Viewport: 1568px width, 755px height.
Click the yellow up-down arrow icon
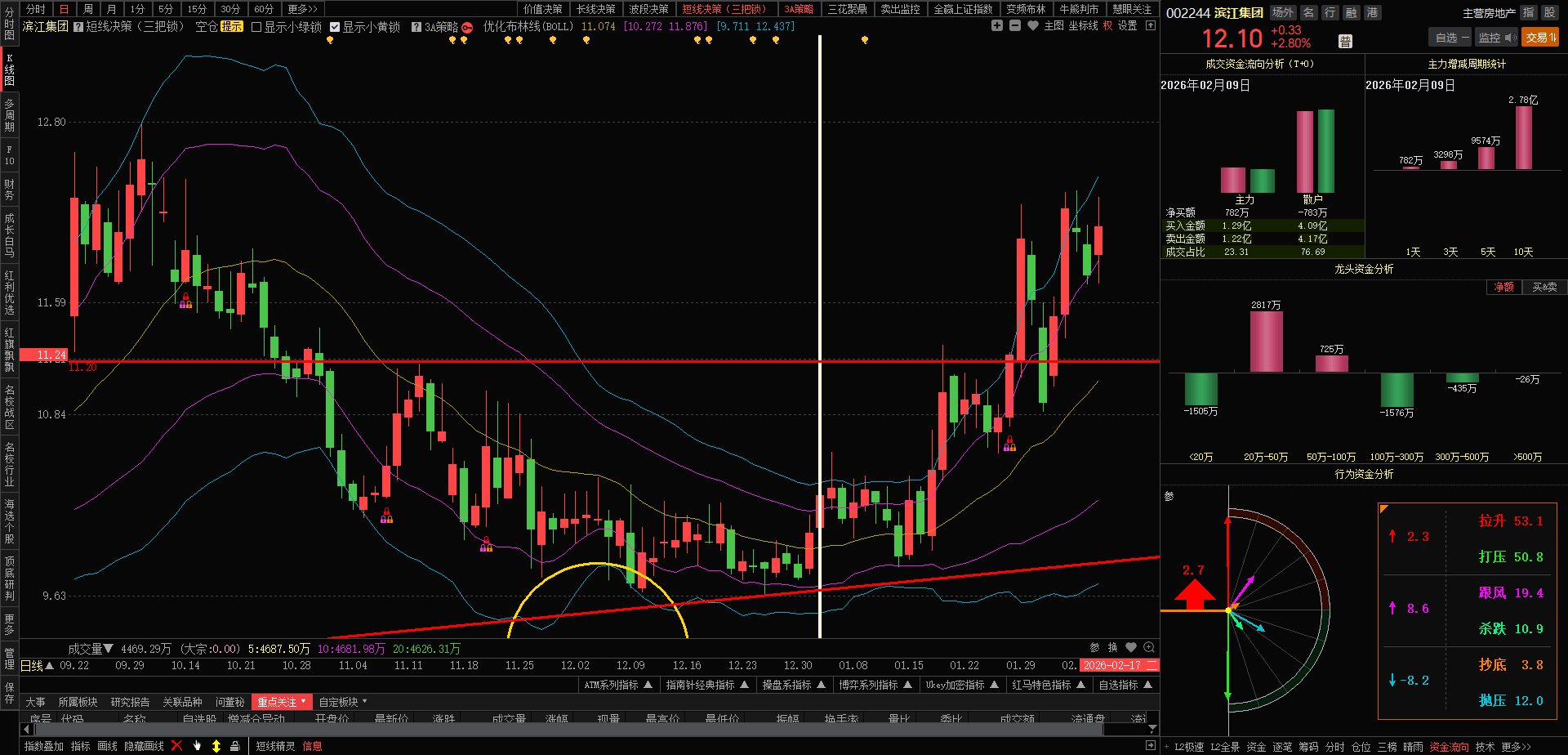216,746
